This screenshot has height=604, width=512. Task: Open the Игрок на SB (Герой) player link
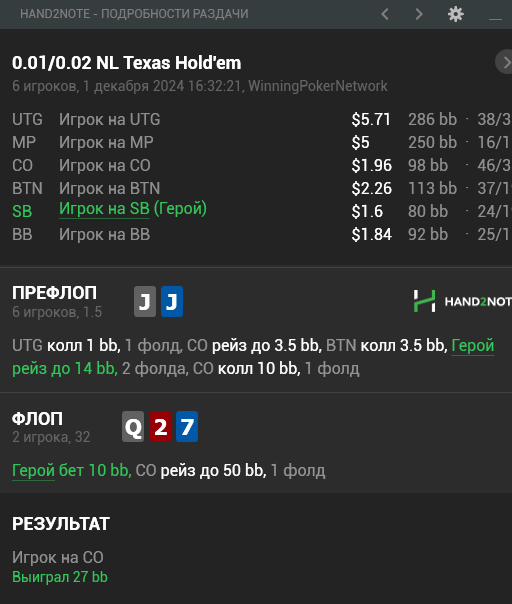point(133,209)
